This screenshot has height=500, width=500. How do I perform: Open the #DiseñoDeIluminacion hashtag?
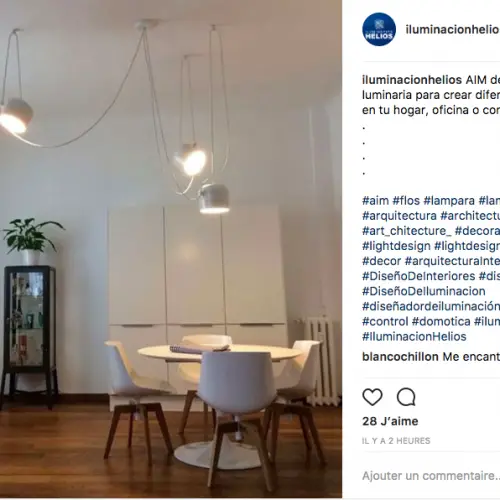point(424,291)
